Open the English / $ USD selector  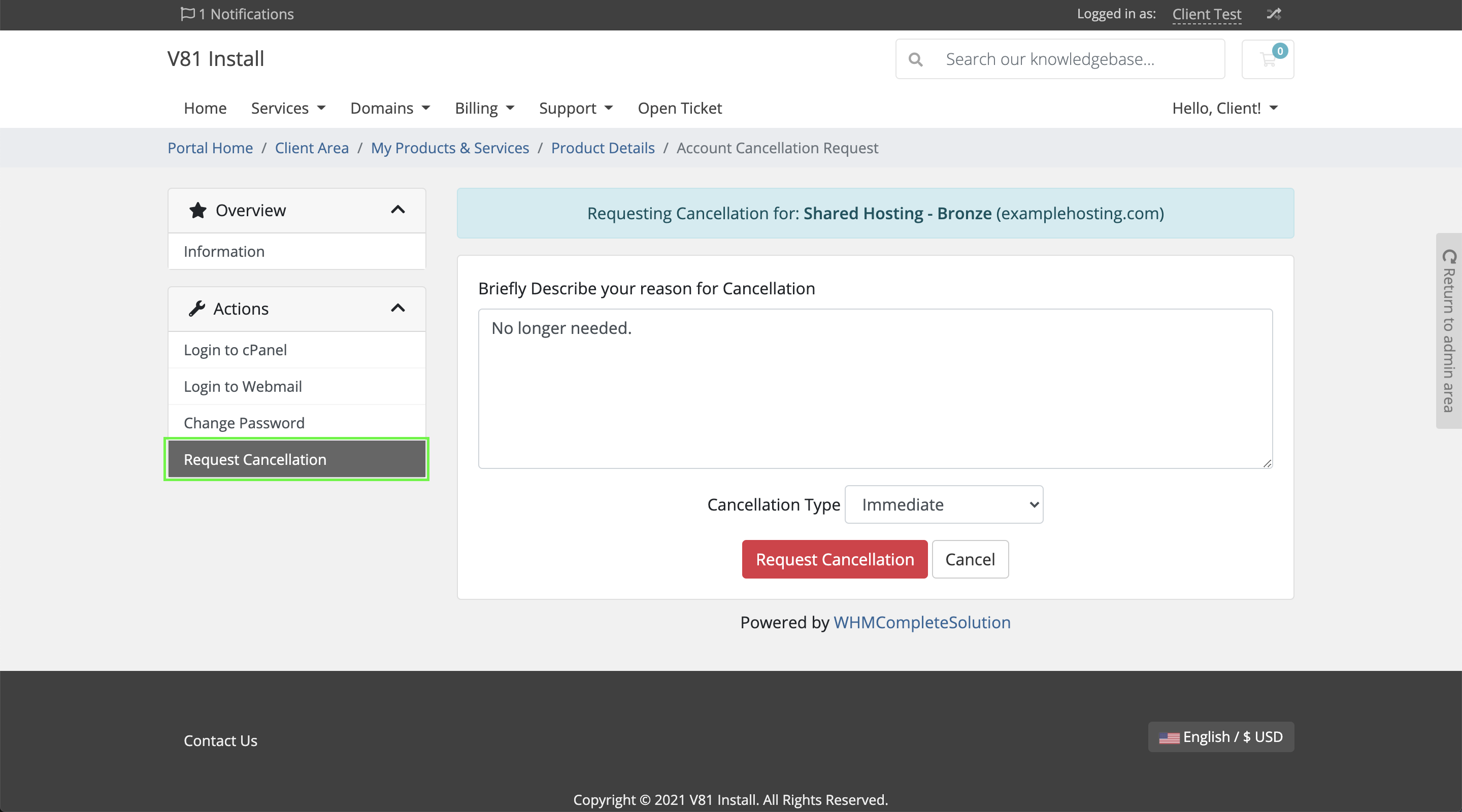(x=1221, y=736)
